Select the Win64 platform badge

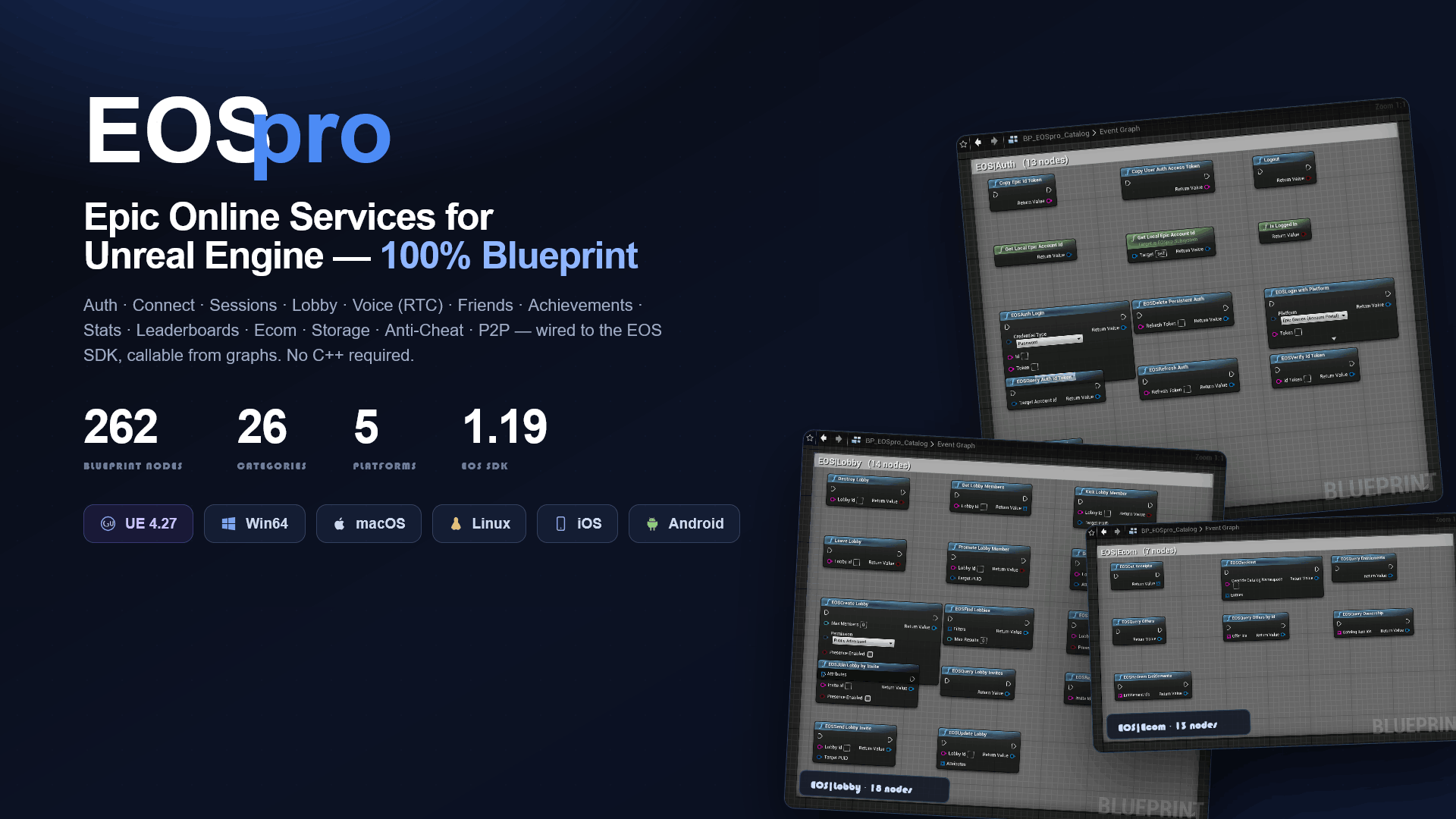(255, 523)
